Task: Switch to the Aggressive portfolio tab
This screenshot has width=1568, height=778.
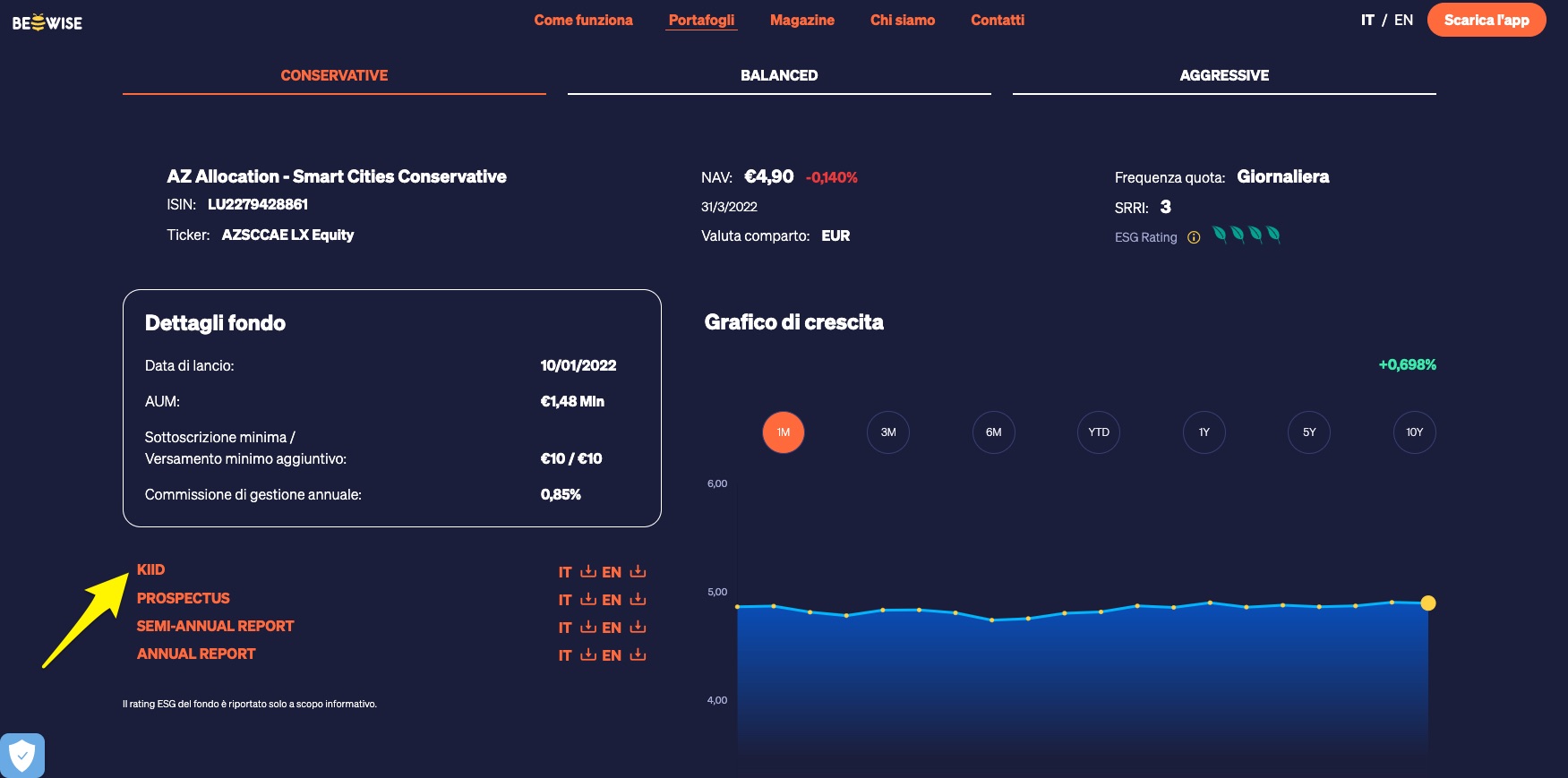Action: [1224, 76]
